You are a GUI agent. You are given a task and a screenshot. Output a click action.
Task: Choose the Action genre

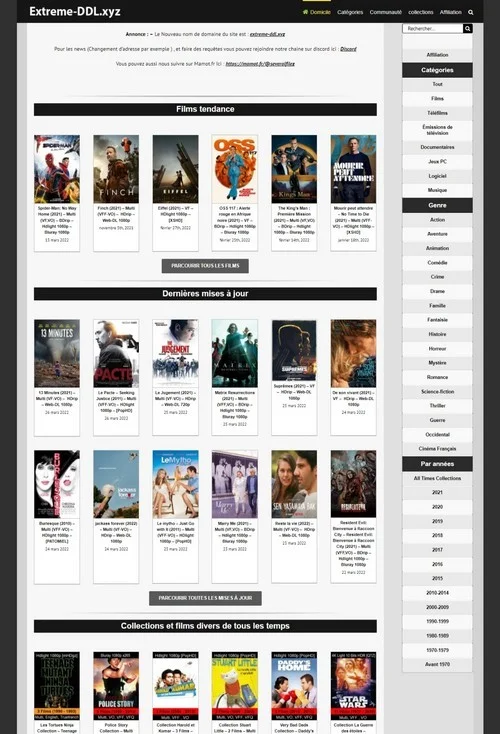click(x=437, y=220)
